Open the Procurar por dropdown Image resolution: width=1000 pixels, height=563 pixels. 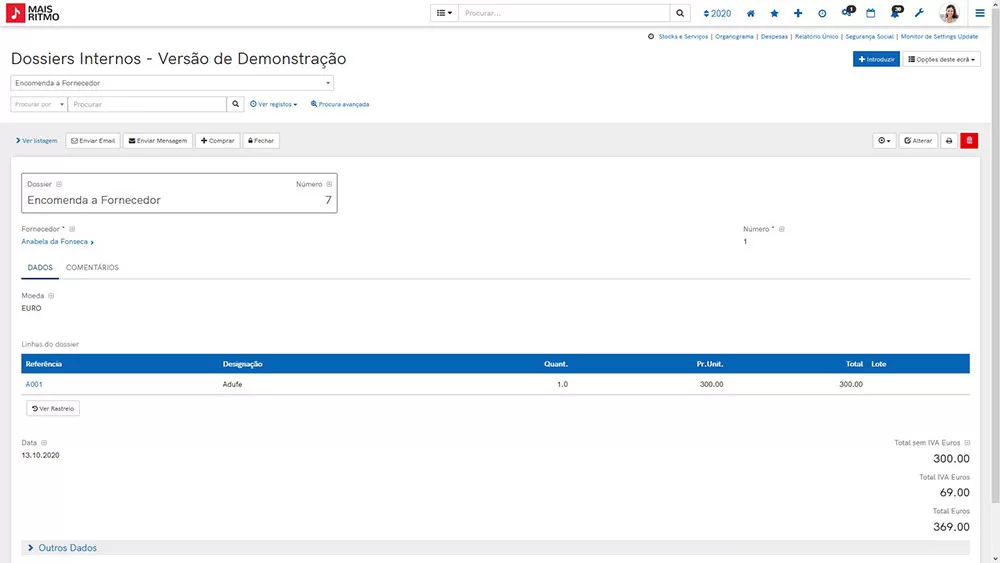point(39,104)
